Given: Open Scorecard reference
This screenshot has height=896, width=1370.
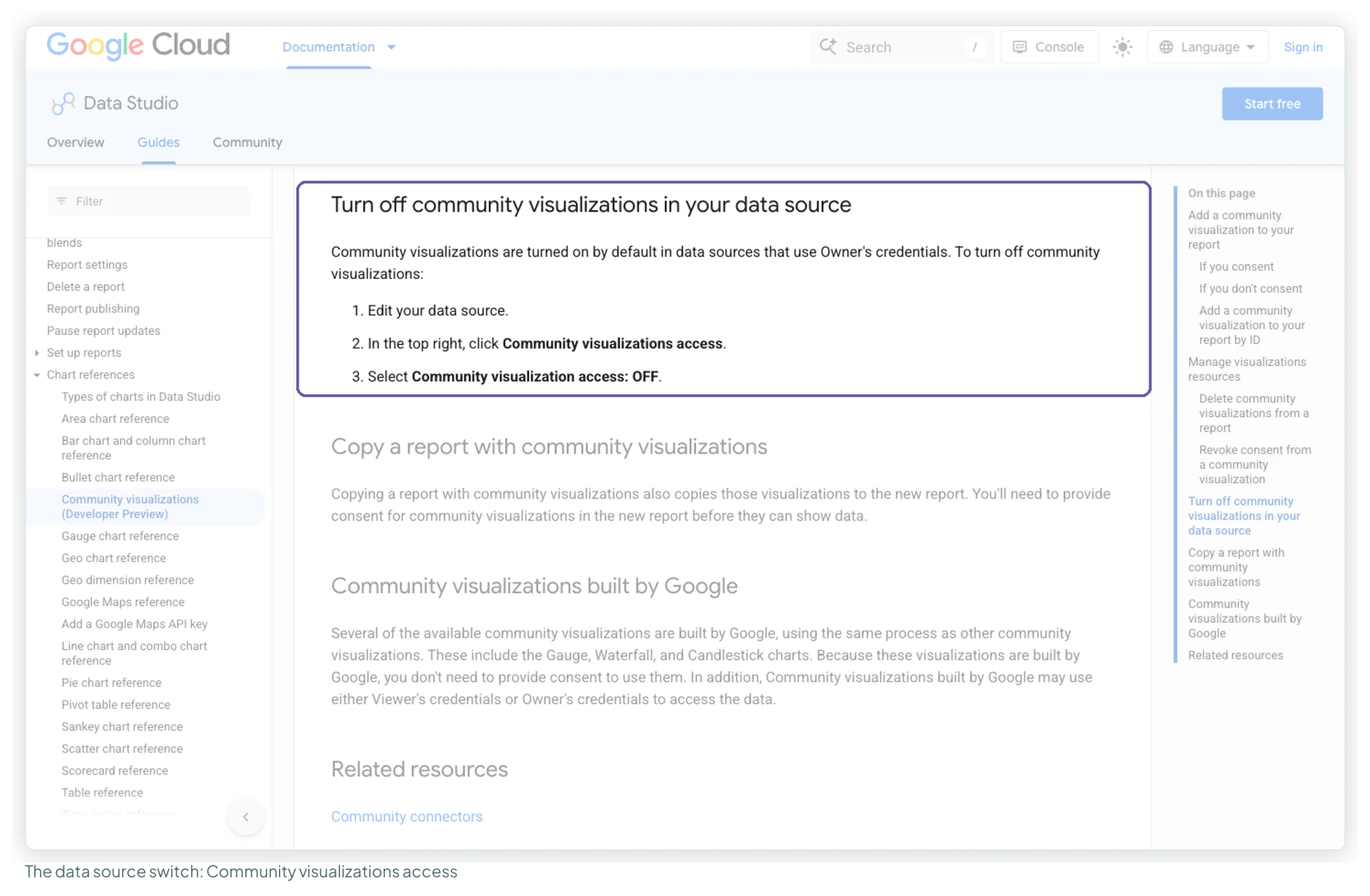Looking at the screenshot, I should pos(115,771).
